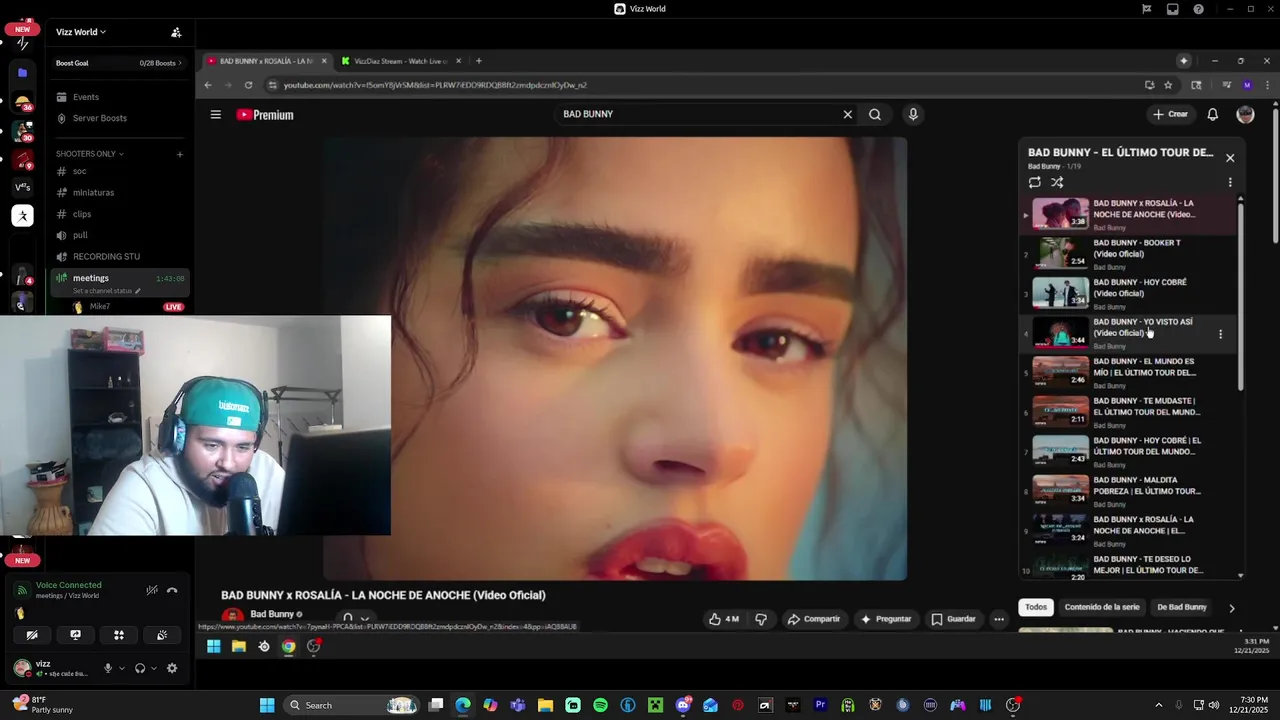The width and height of the screenshot is (1280, 720).
Task: Open Discord soundboard
Action: tap(162, 634)
